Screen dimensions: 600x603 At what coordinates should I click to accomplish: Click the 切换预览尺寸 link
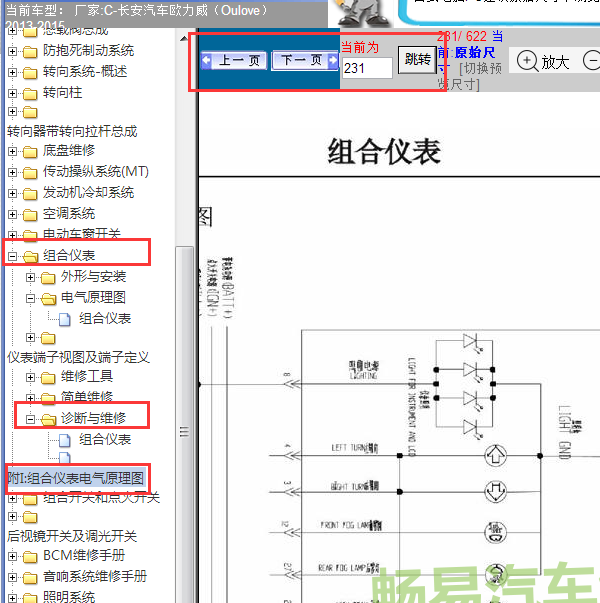(x=470, y=76)
